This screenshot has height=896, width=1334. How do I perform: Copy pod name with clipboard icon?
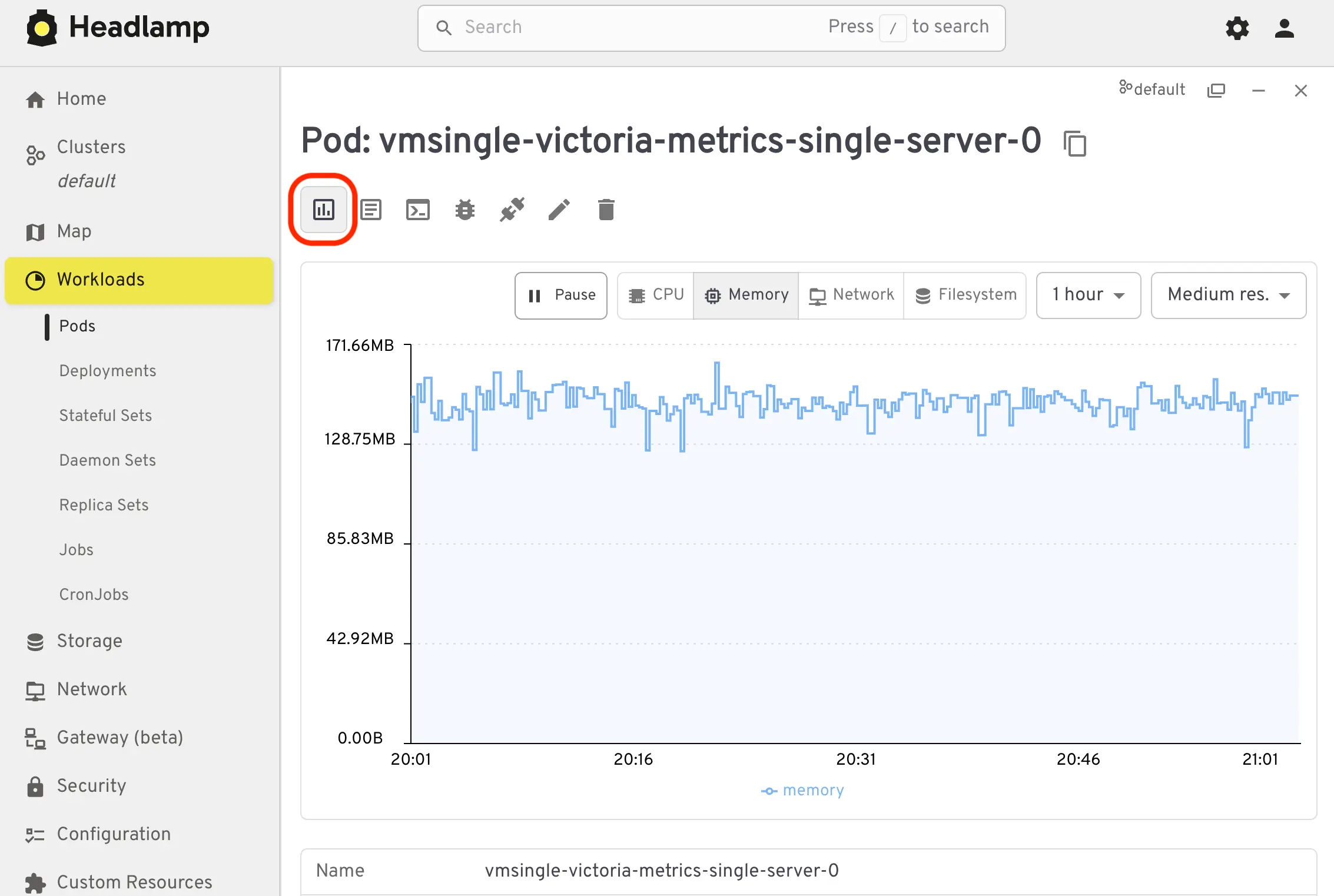(x=1075, y=144)
